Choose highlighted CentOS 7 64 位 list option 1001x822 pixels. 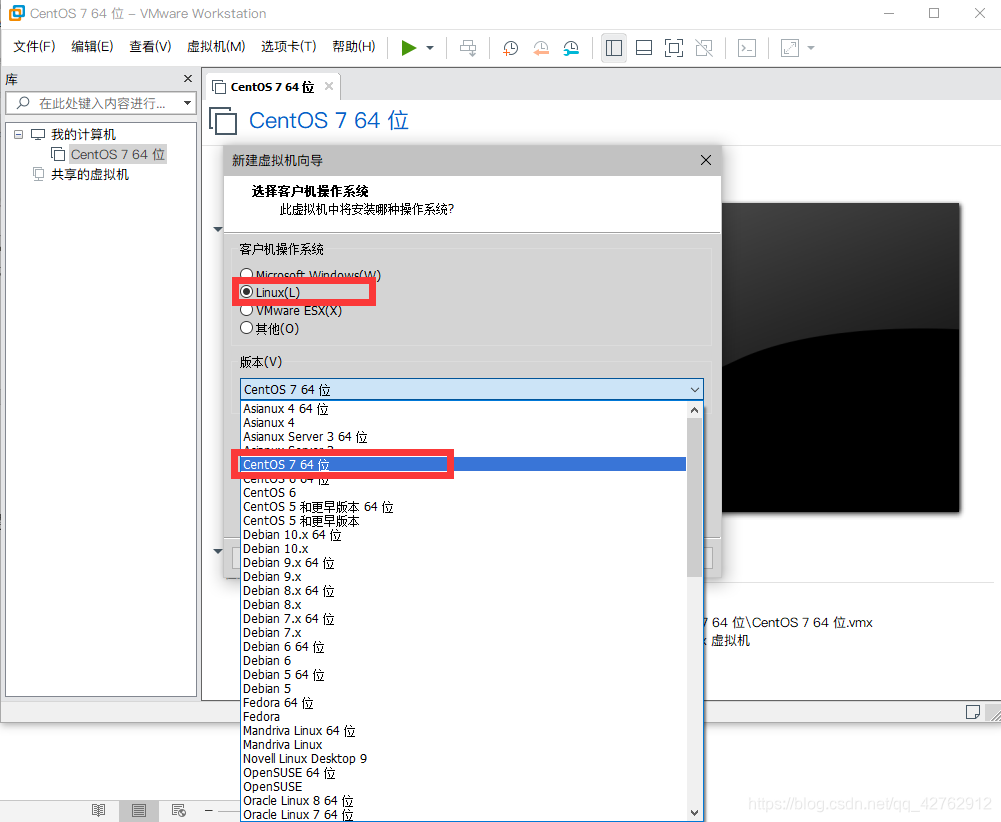click(464, 465)
